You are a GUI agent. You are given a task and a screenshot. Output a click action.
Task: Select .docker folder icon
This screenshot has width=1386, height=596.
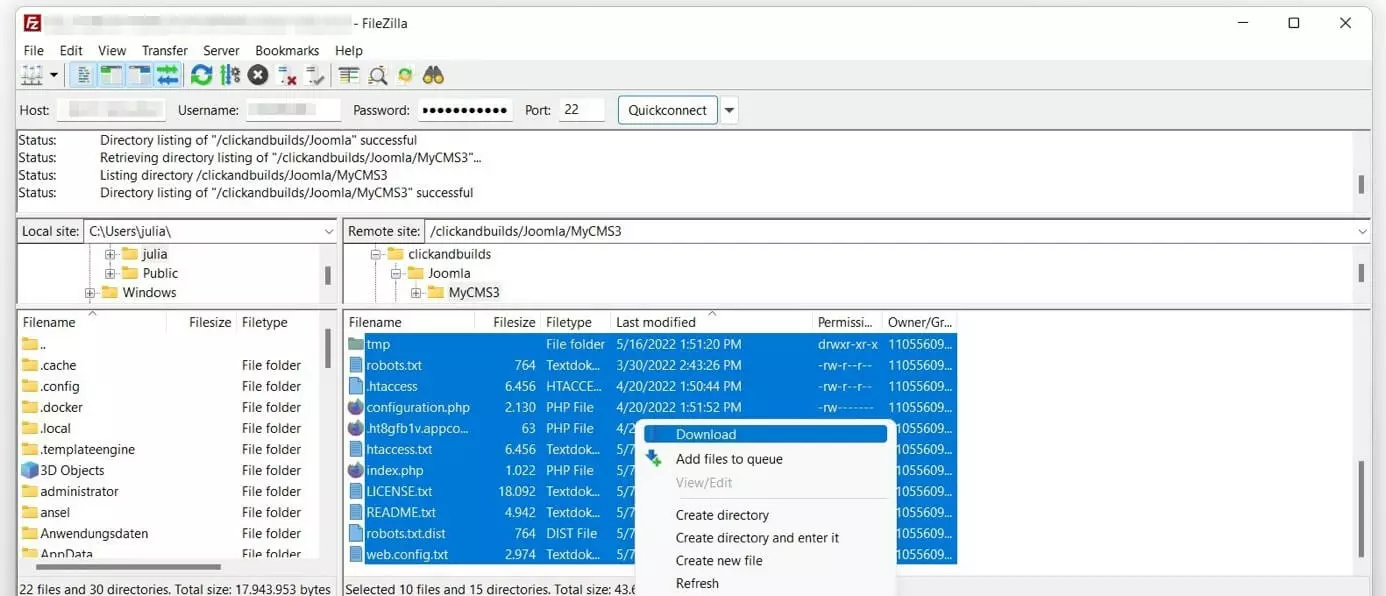click(x=30, y=407)
